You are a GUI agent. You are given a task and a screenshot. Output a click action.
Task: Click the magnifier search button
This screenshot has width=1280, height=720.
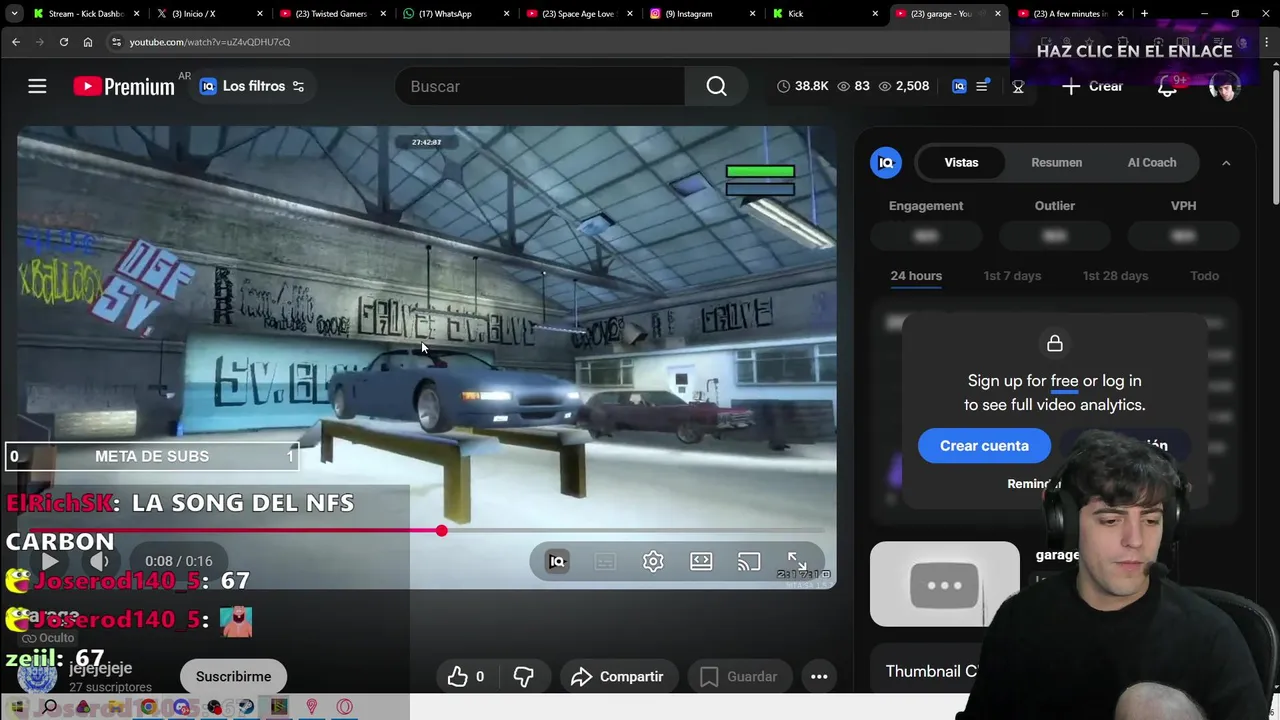pos(716,86)
